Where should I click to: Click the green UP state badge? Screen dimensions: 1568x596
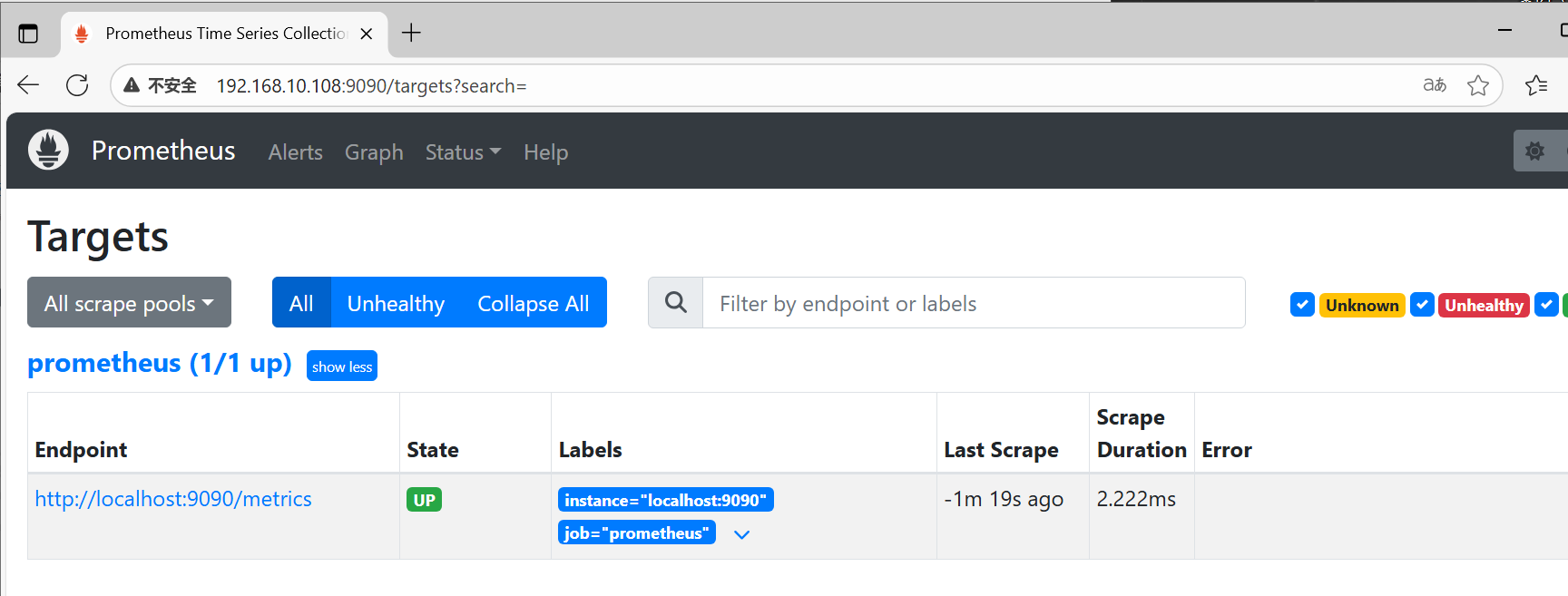click(x=424, y=500)
